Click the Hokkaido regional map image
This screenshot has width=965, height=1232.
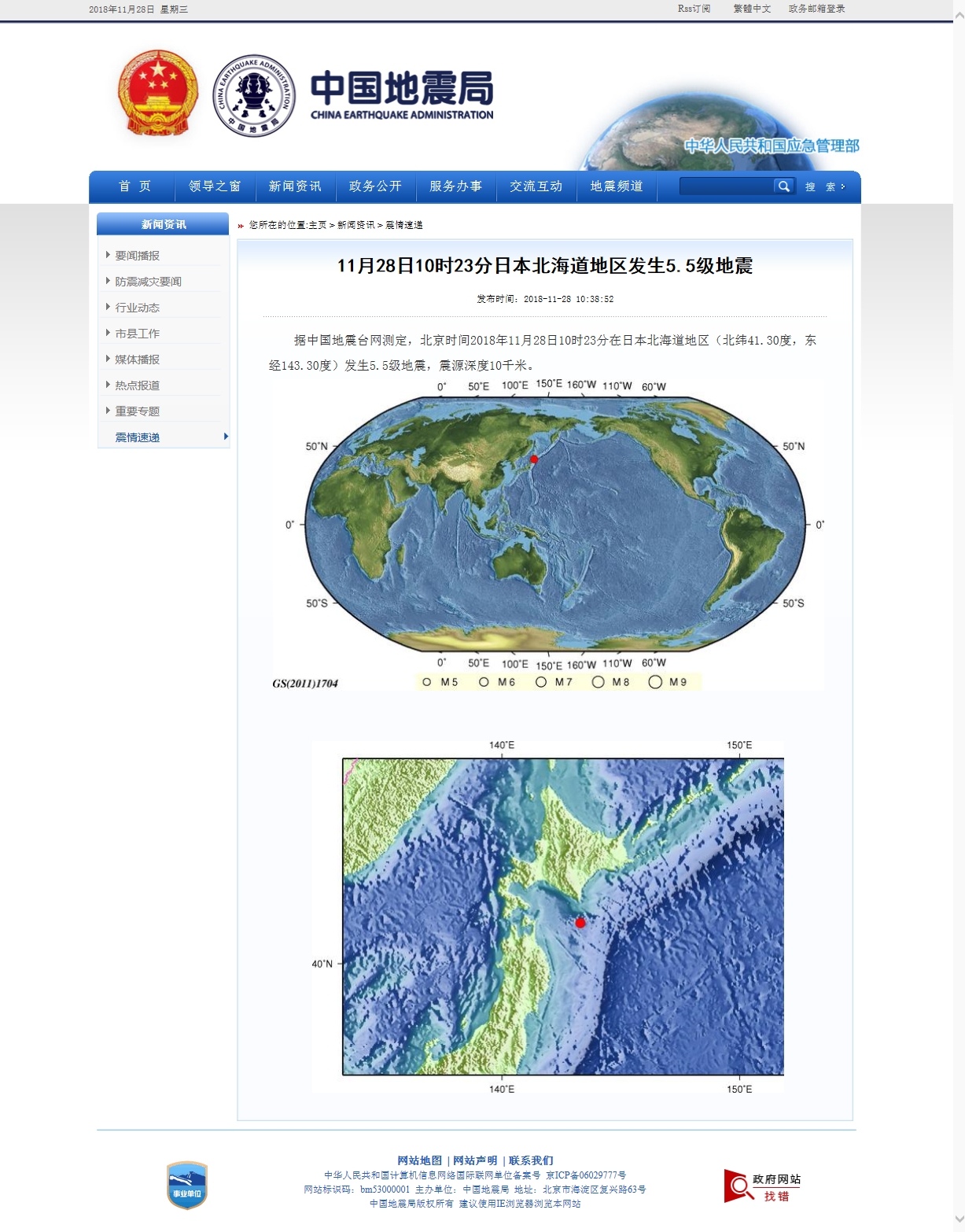(548, 917)
